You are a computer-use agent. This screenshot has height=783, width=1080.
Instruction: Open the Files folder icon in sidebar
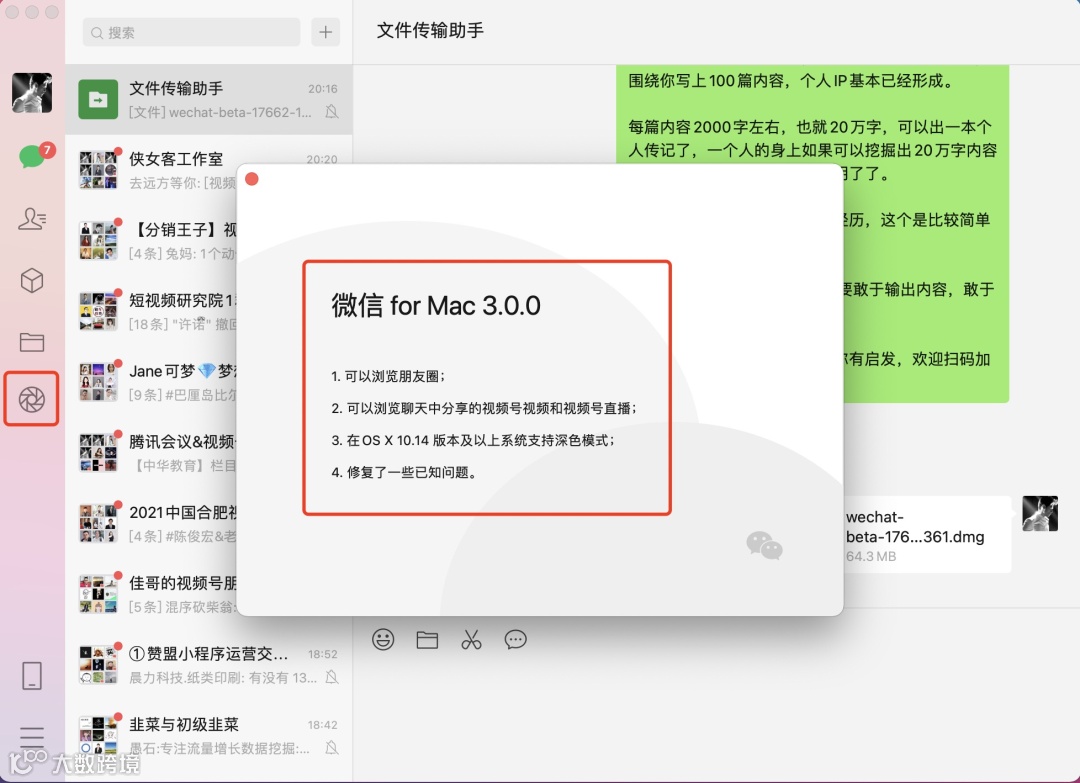(32, 342)
